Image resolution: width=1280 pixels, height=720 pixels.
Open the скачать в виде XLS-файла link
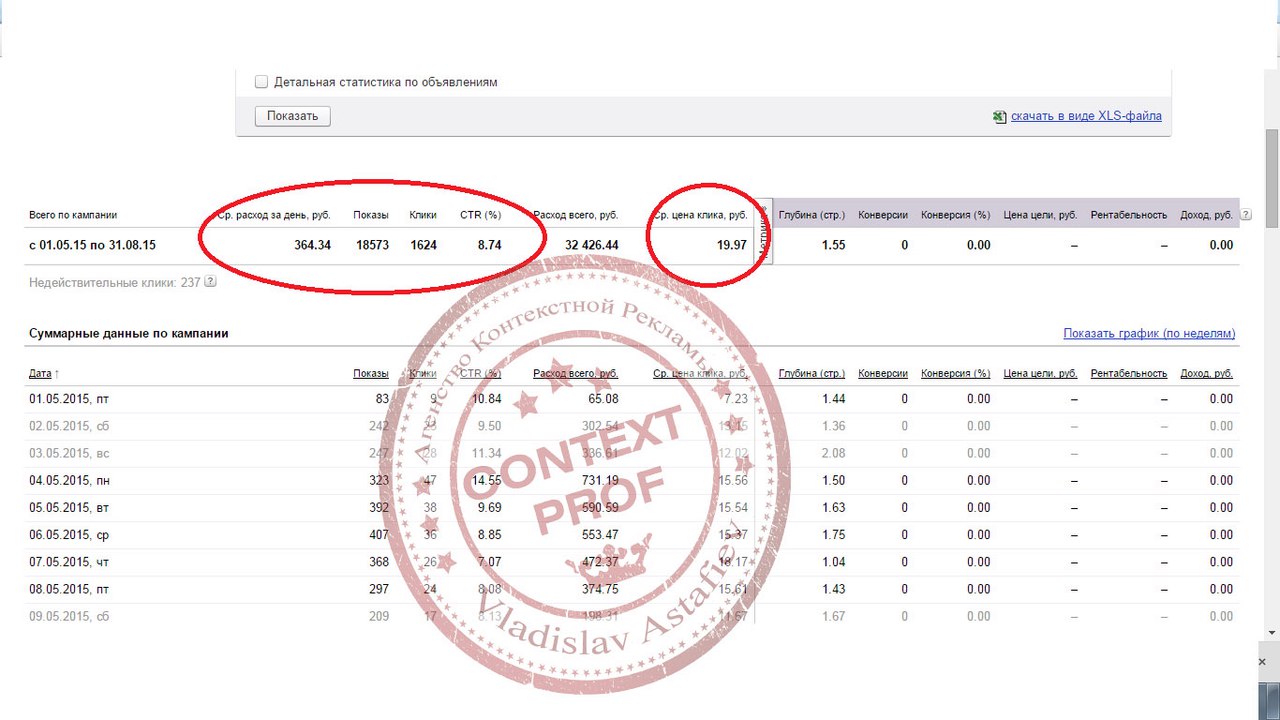(x=1086, y=116)
